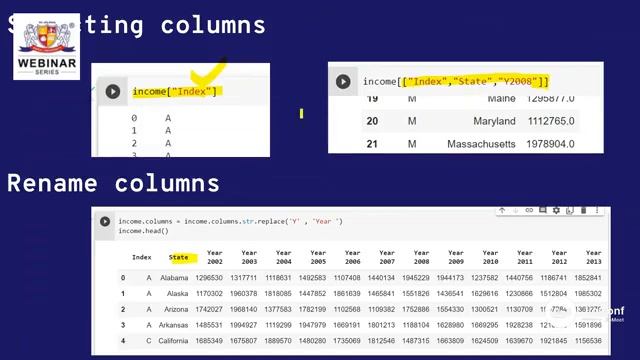Screen dimensions: 640x360
Task: Click the Year 2010 column header
Action: point(490,257)
